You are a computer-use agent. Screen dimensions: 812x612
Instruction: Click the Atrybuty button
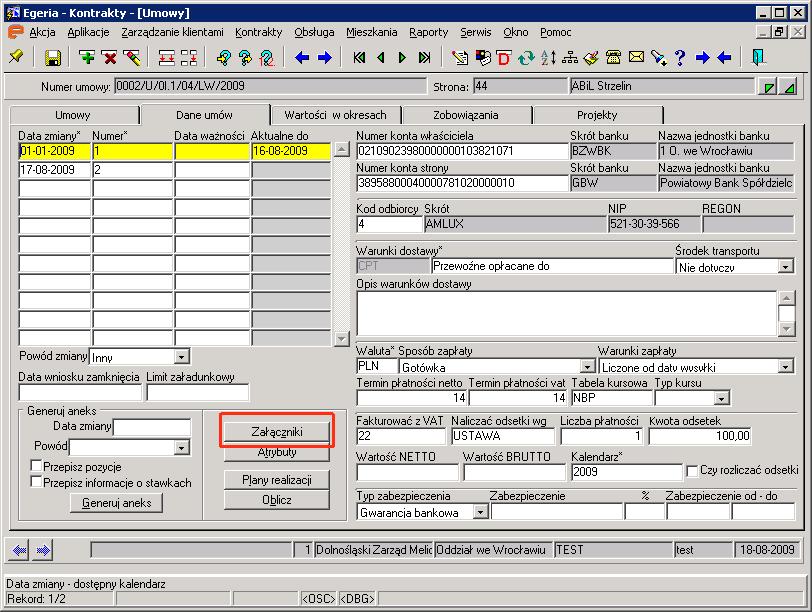(x=277, y=453)
